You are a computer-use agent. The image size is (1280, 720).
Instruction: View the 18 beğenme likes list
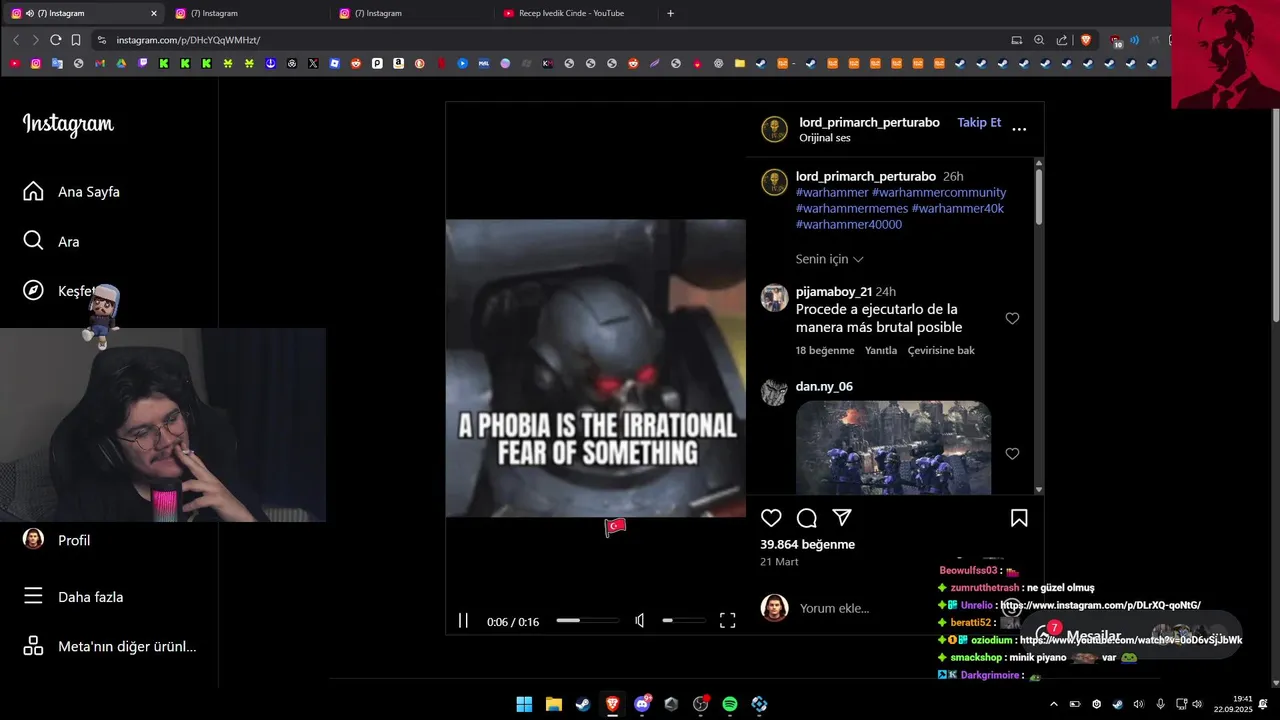825,350
